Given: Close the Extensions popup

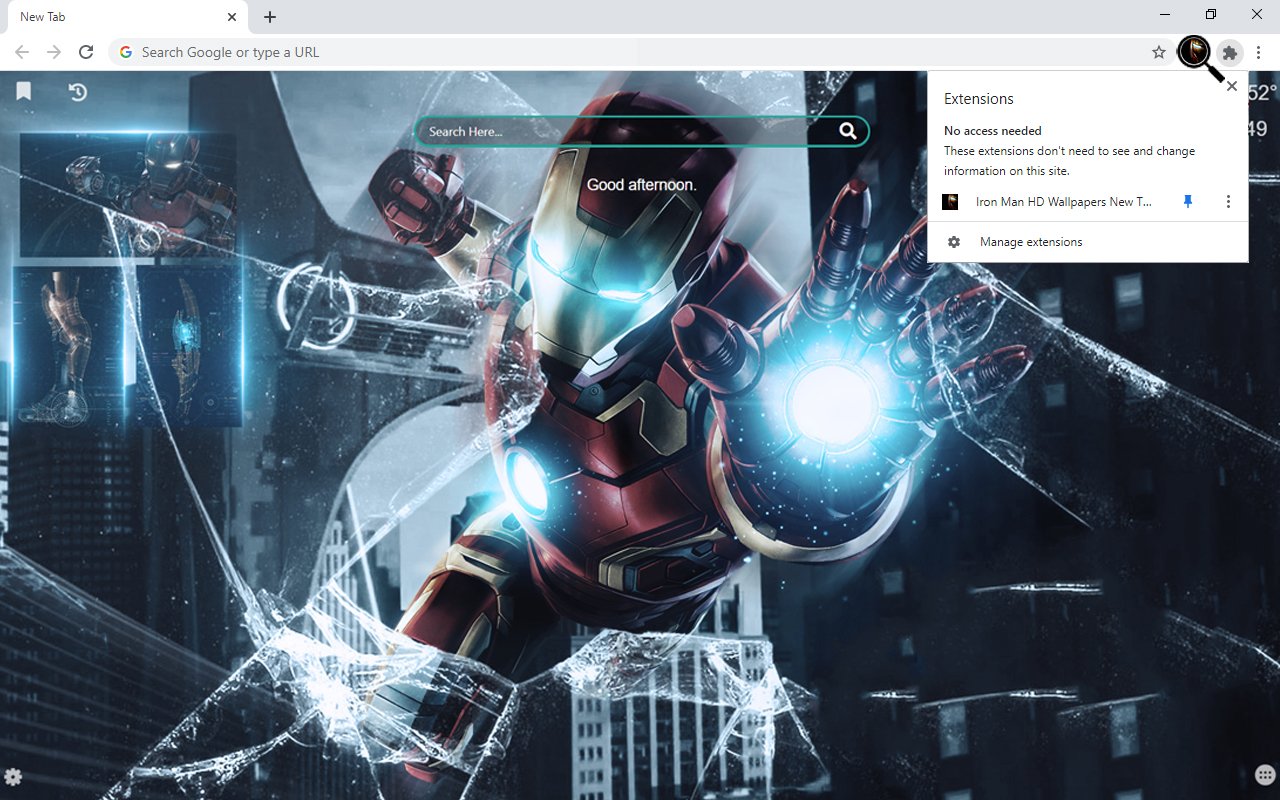Looking at the screenshot, I should [x=1232, y=86].
